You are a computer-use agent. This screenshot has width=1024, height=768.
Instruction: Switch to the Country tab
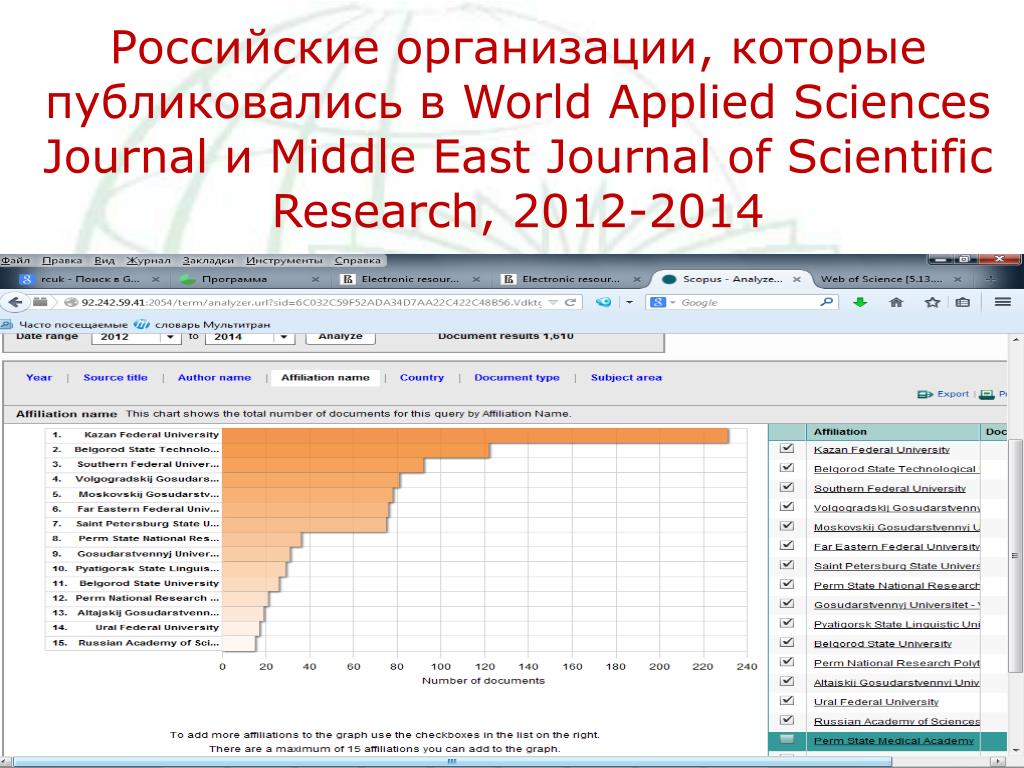click(422, 377)
